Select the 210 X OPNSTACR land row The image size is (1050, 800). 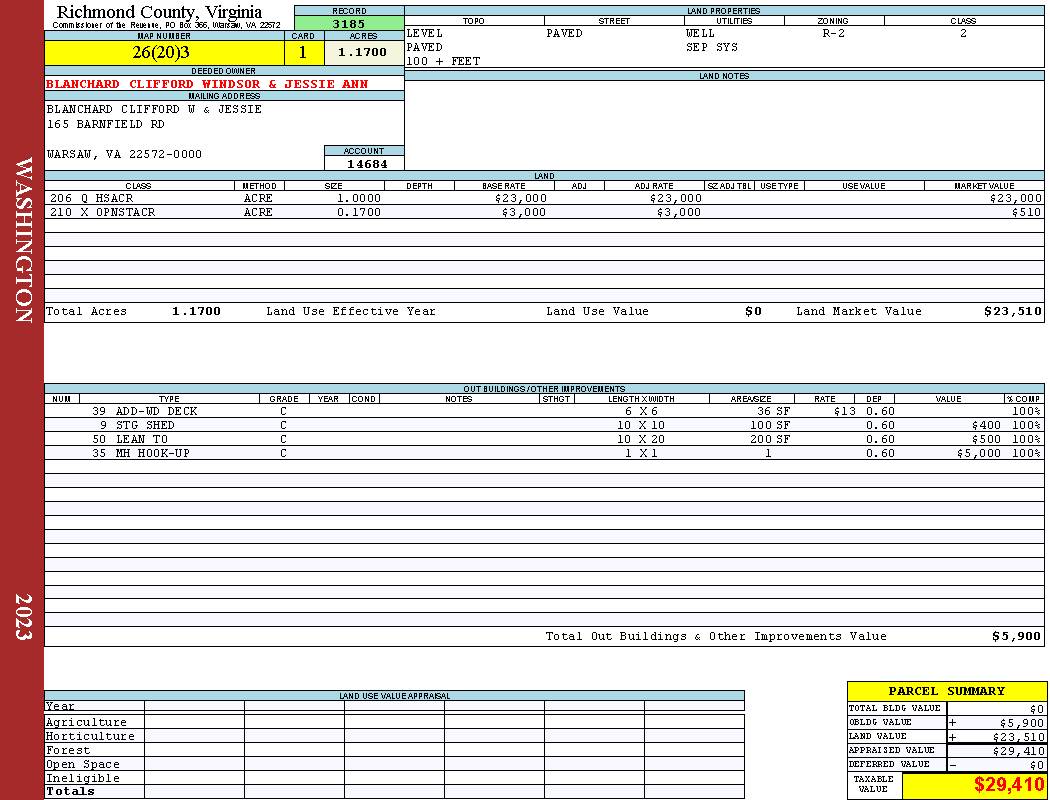544,212
